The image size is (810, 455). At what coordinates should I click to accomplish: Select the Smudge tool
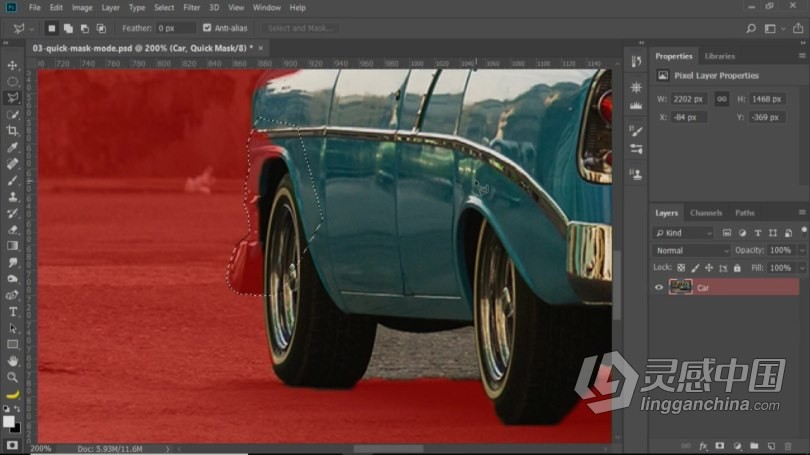coord(12,262)
